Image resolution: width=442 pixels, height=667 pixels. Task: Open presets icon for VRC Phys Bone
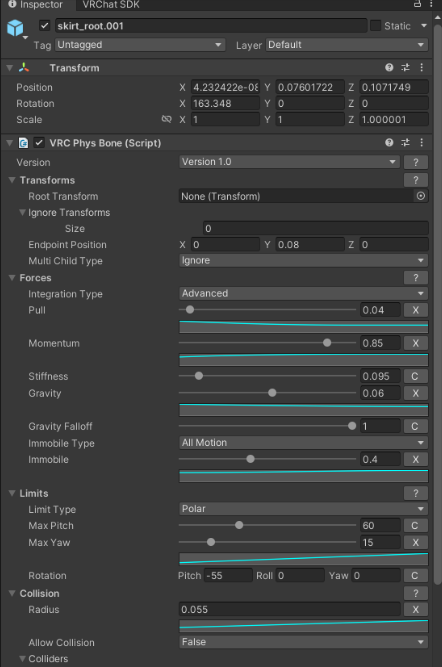(x=405, y=143)
